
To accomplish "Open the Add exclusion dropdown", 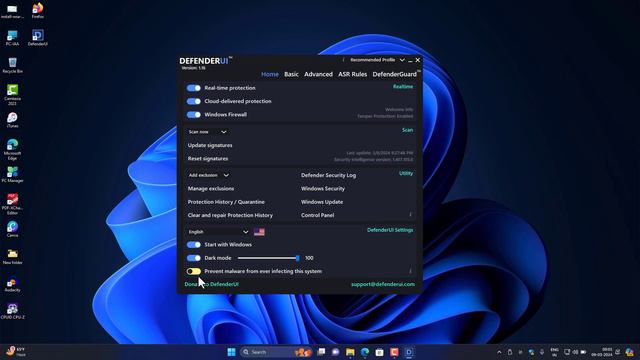I will click(209, 175).
